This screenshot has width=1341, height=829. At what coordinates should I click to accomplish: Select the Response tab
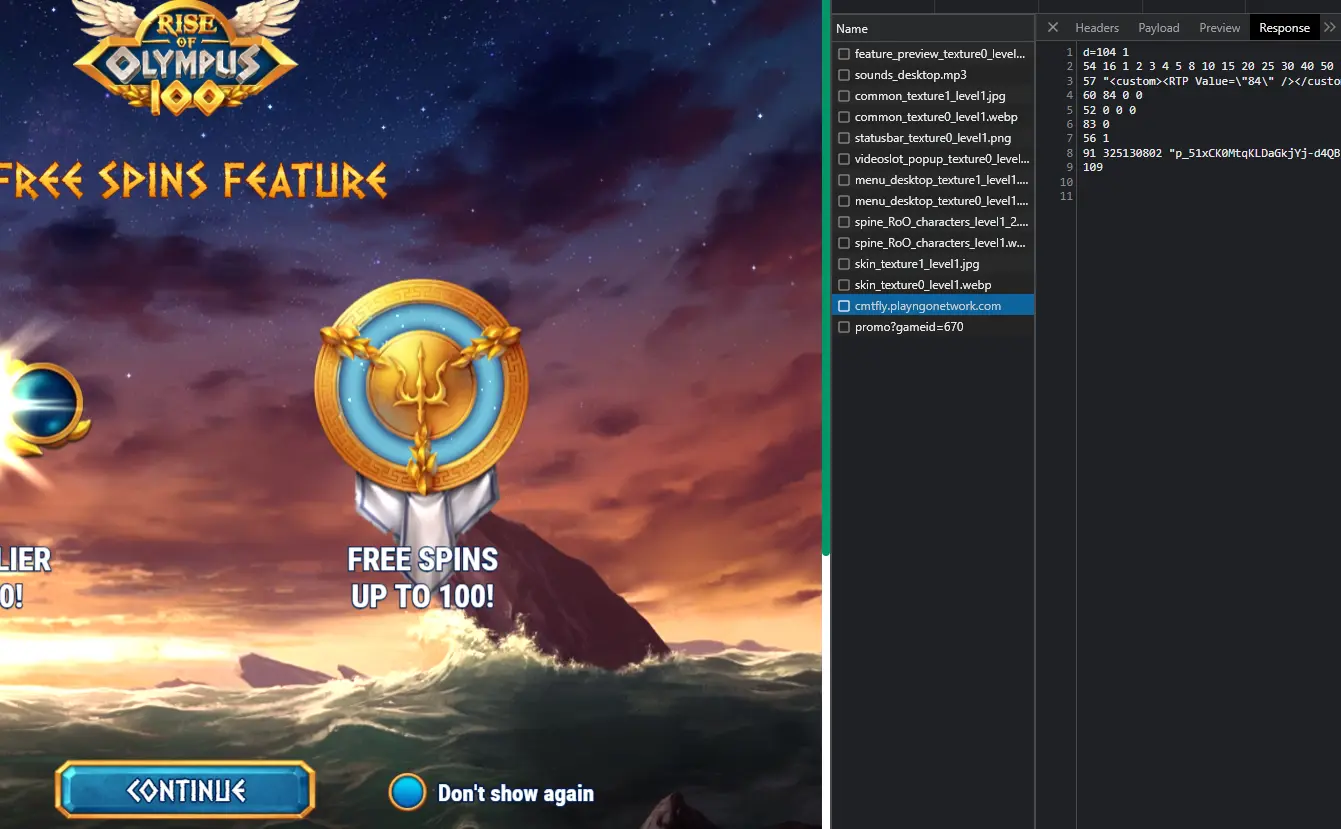[1284, 28]
